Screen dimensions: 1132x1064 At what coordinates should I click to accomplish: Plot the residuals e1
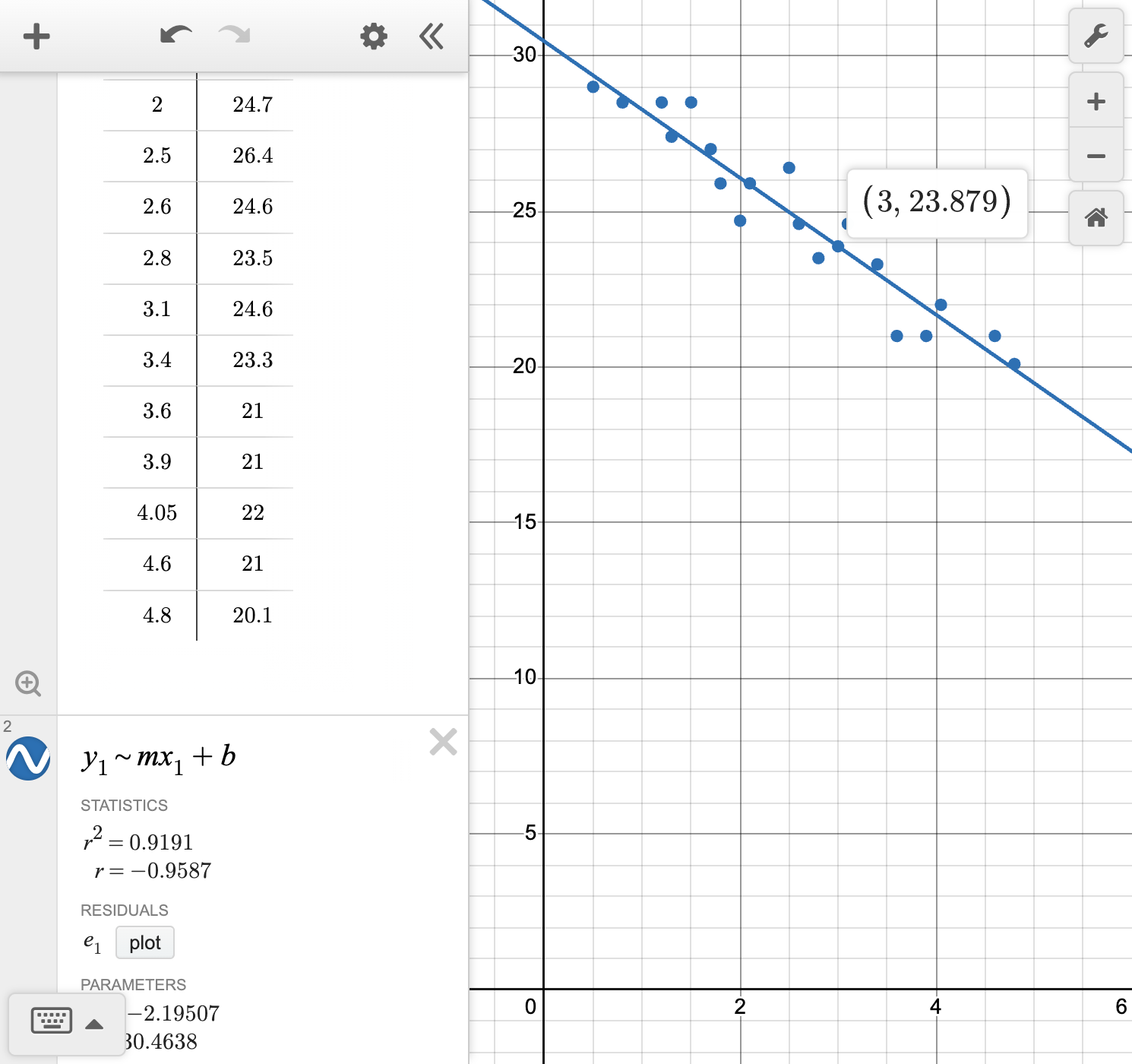point(144,942)
